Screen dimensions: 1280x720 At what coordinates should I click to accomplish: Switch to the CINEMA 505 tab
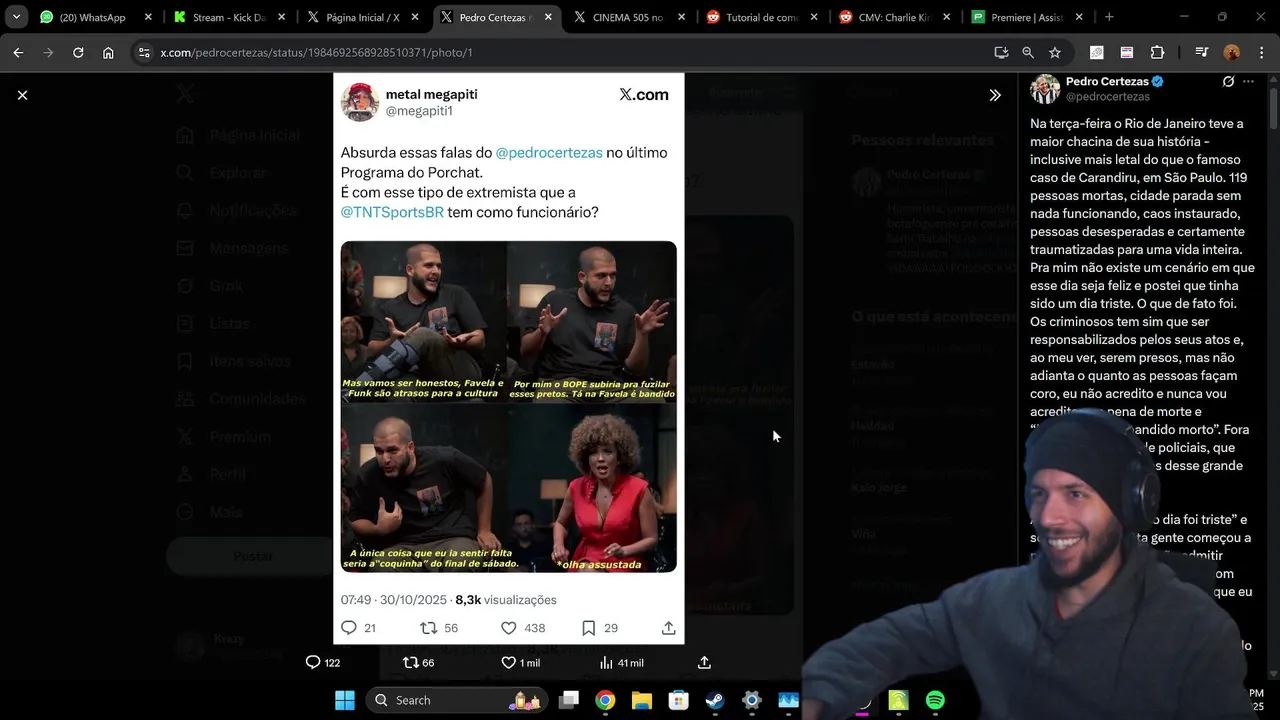[627, 17]
